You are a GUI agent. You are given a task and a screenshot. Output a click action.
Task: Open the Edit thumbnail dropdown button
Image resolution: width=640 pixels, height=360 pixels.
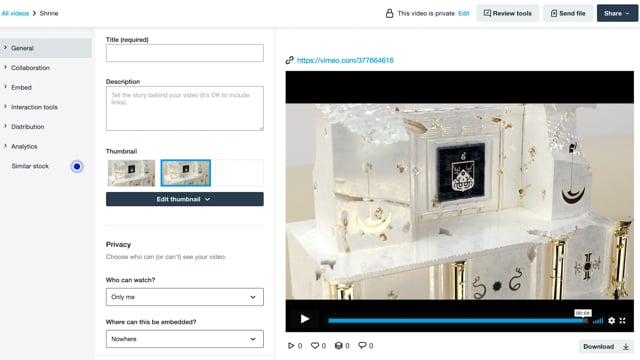[184, 199]
